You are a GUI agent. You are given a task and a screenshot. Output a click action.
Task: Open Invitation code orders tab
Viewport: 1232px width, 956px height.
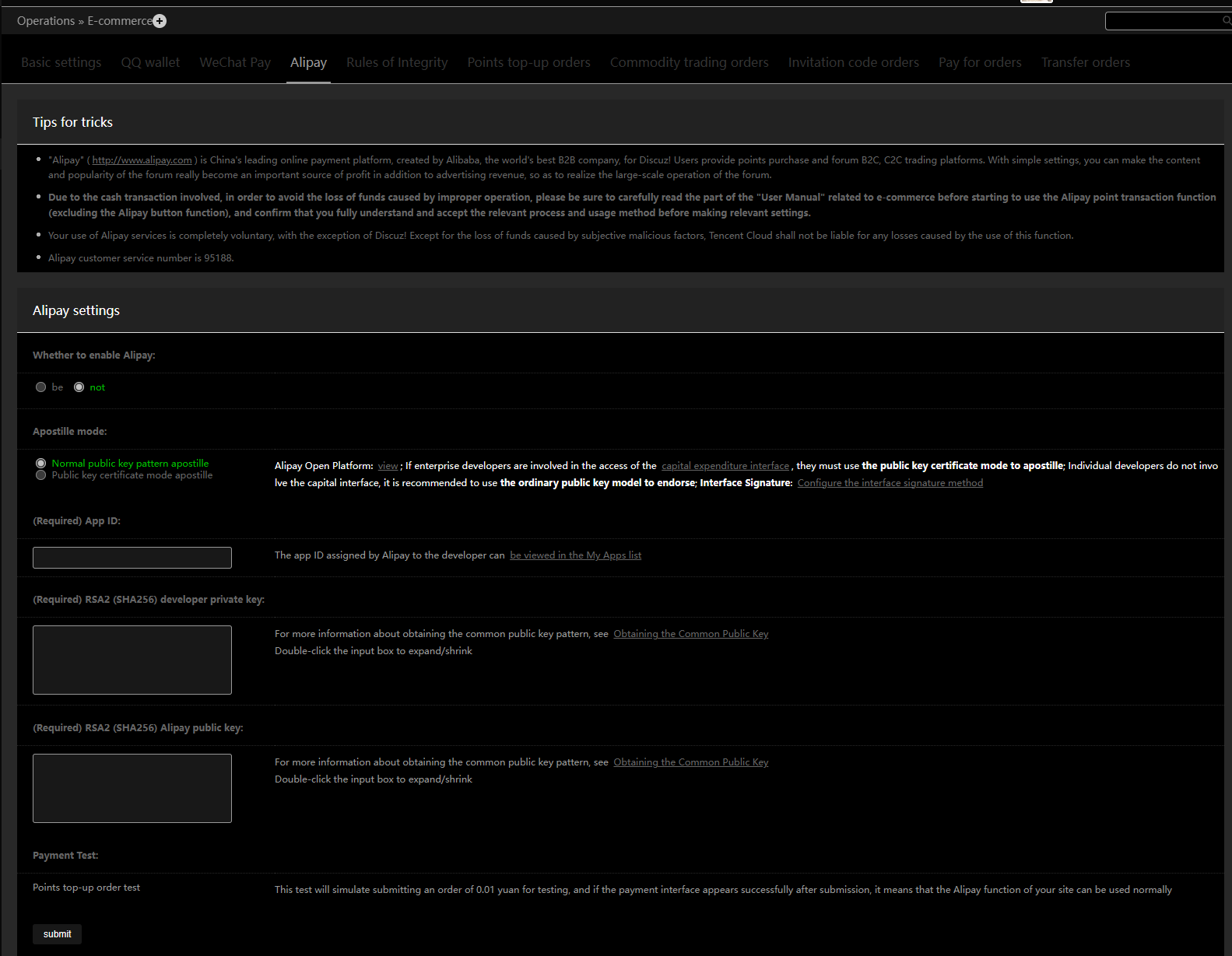click(853, 62)
